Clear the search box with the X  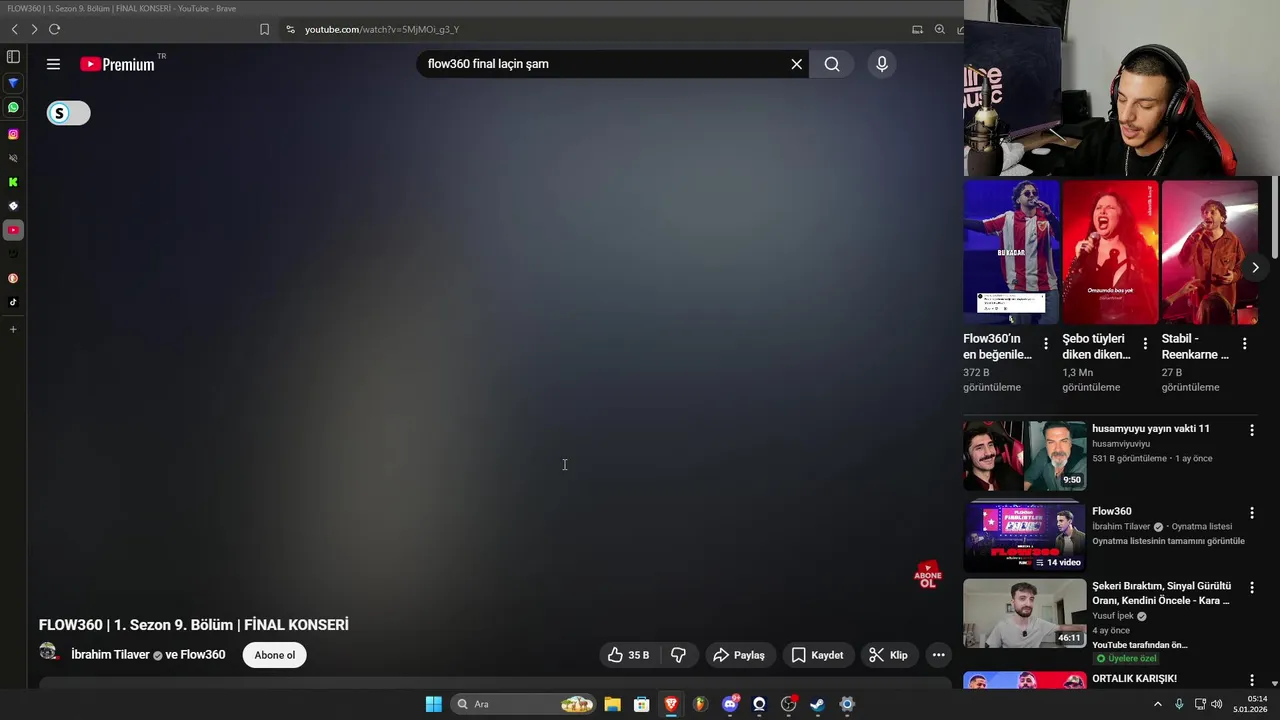(x=797, y=64)
